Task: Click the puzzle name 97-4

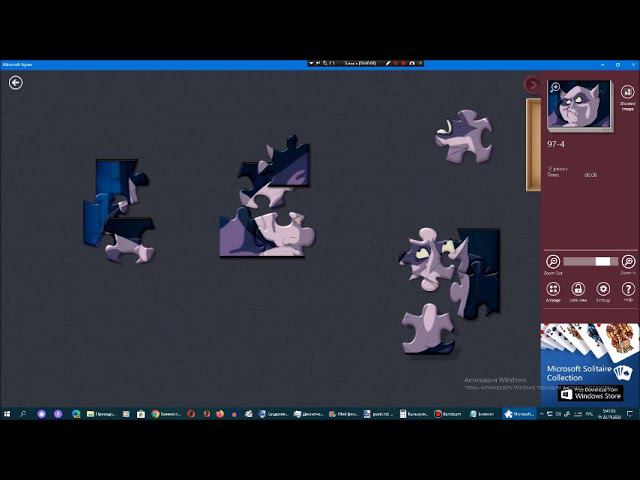Action: 556,144
